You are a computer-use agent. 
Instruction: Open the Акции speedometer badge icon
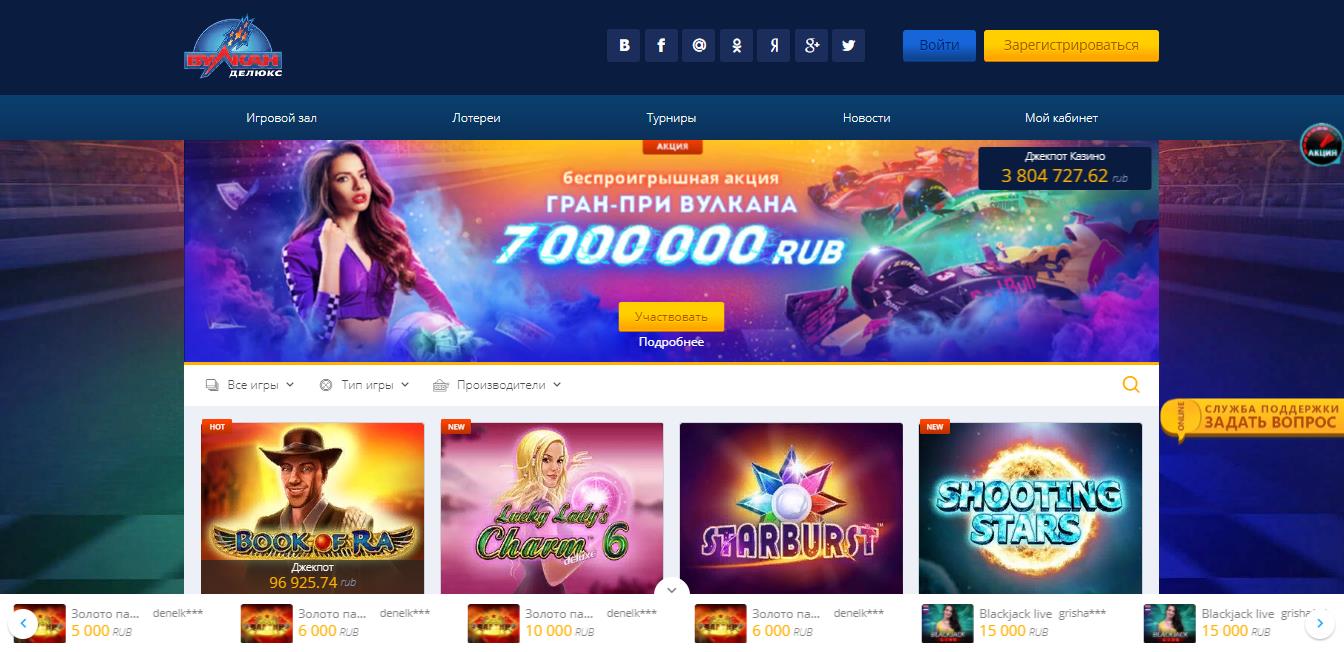coord(1321,145)
